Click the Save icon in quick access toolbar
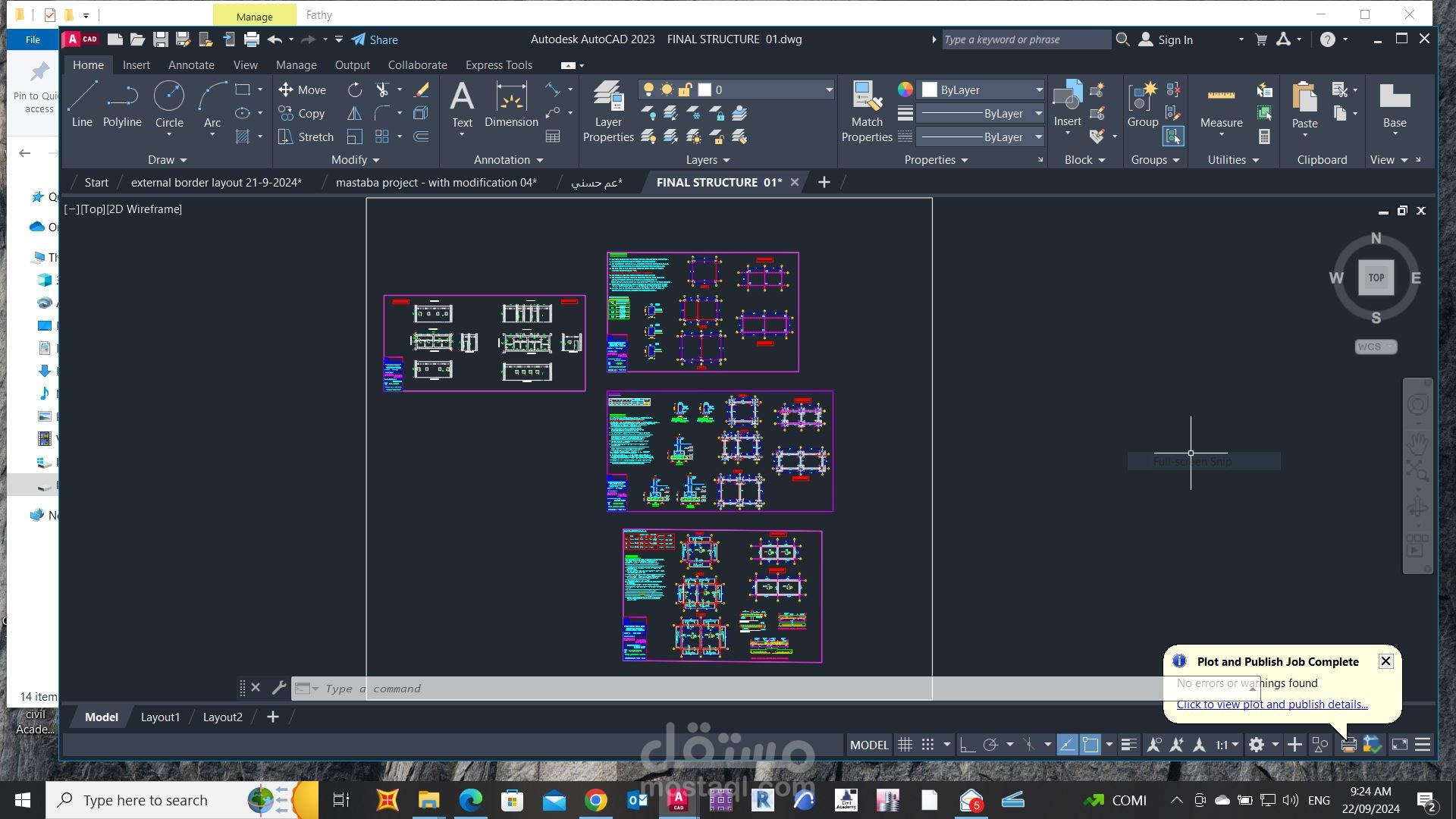 coord(160,39)
